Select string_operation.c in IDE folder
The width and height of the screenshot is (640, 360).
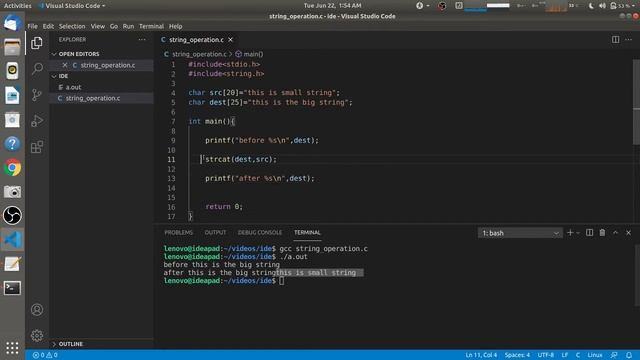pos(93,98)
